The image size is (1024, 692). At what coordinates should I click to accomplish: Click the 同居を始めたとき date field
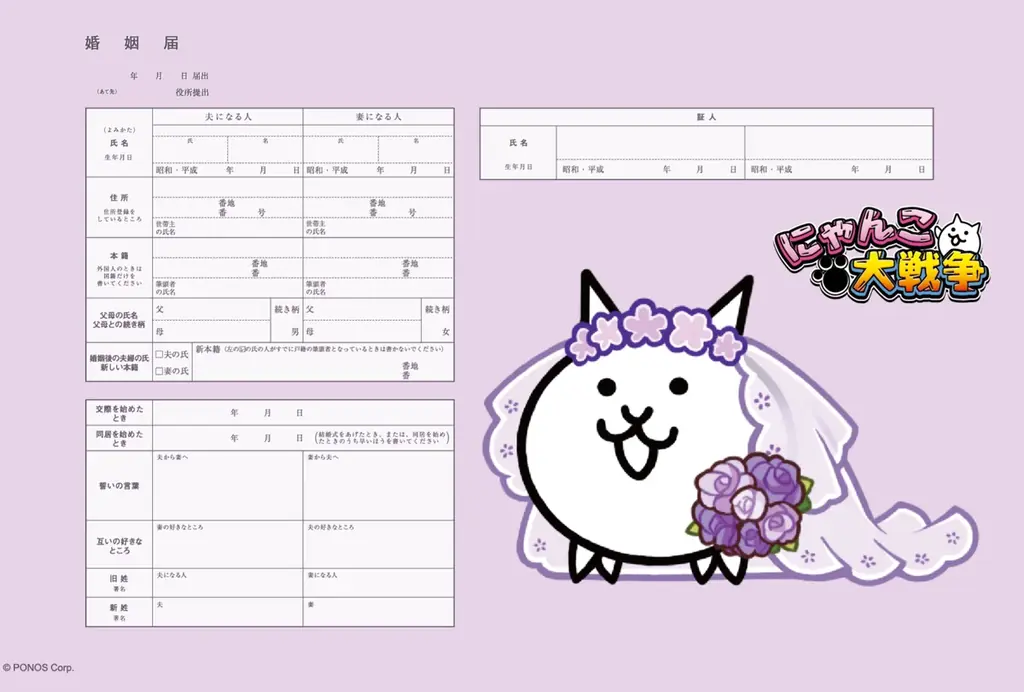[x=304, y=438]
